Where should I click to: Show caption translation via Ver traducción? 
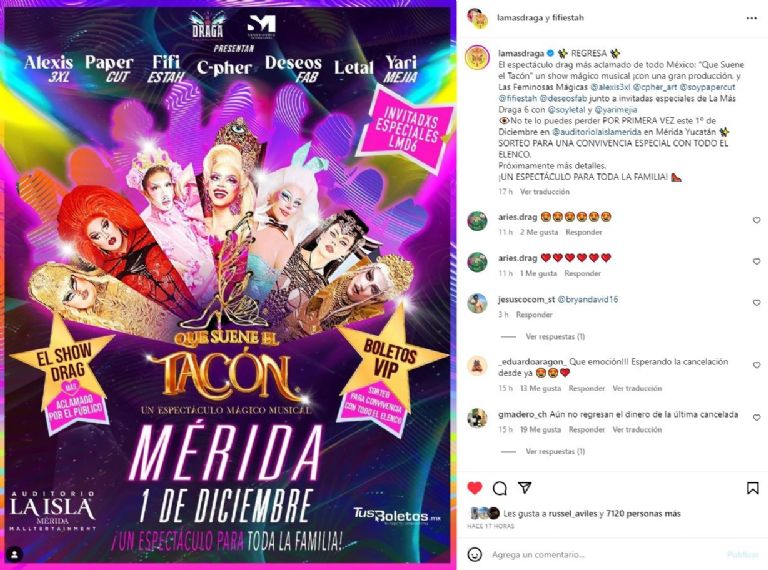pos(545,191)
